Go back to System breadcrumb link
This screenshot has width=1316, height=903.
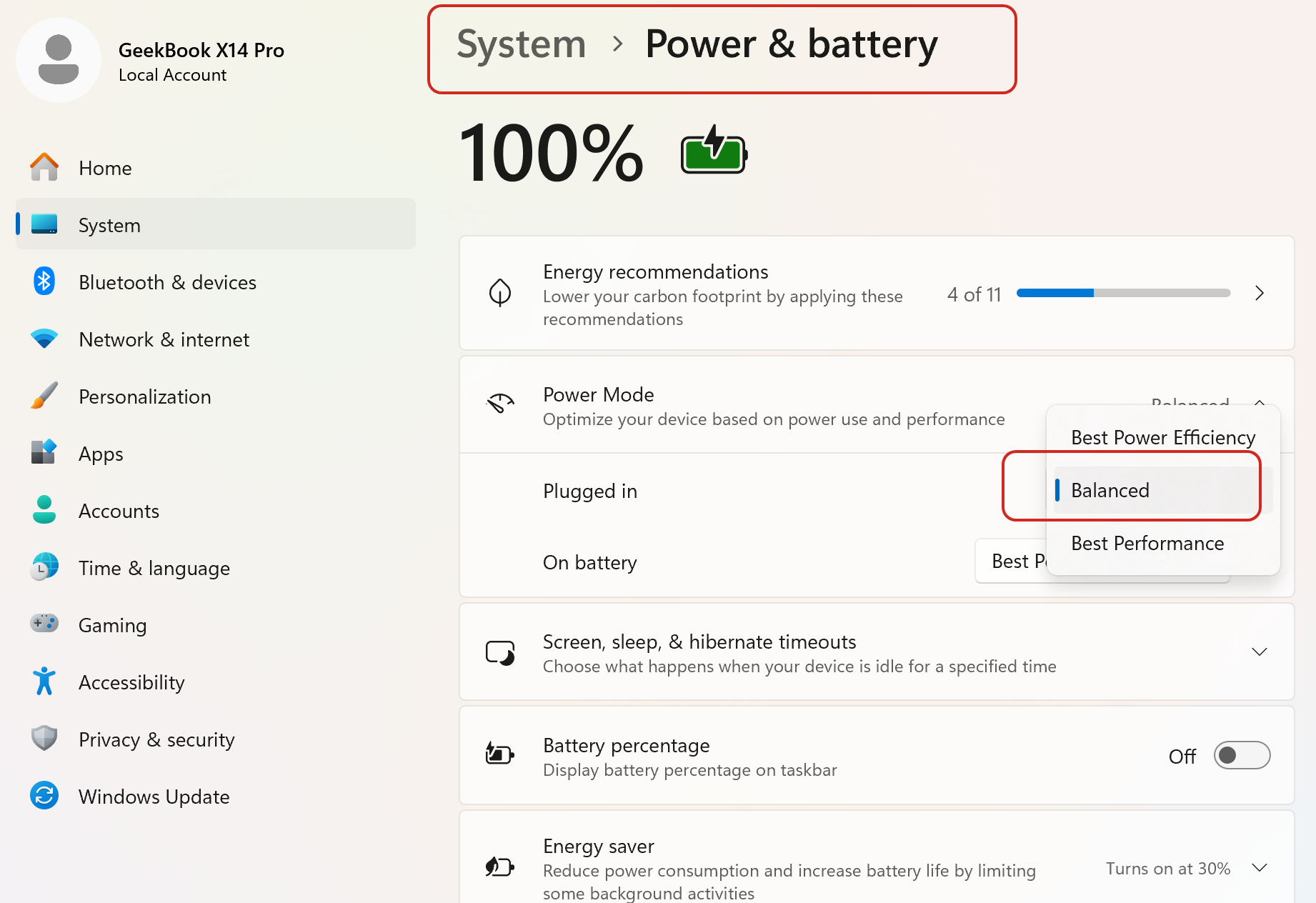click(x=521, y=44)
